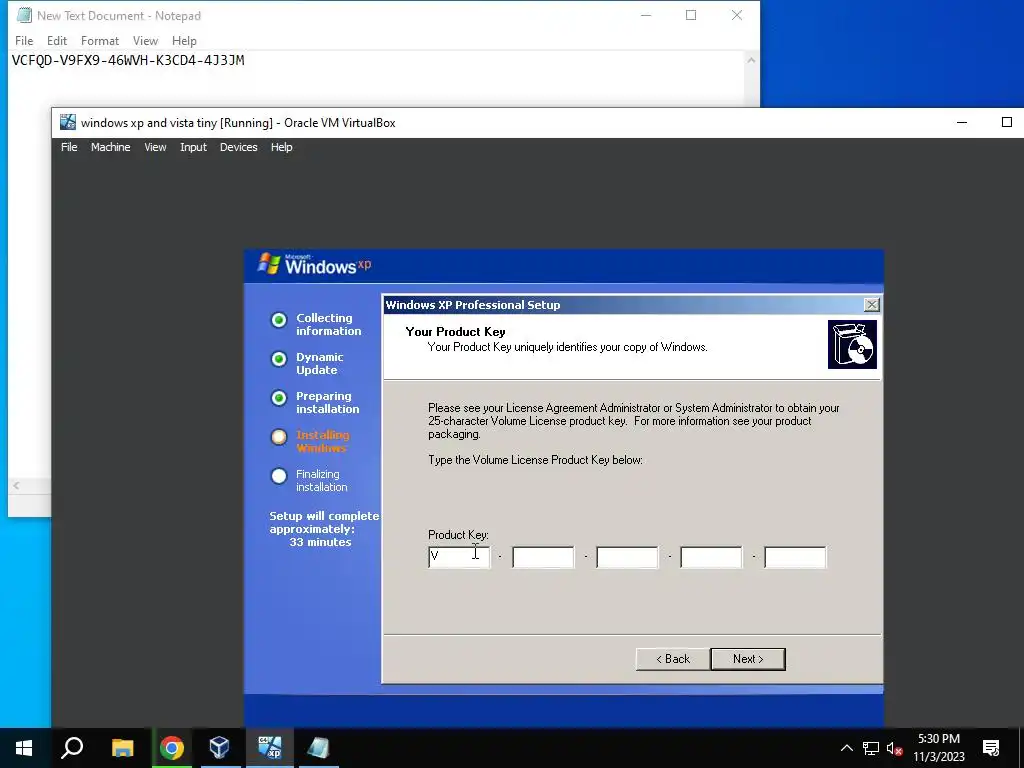Maximize the VirtualBox window
Viewport: 1024px width, 768px height.
pyautogui.click(x=1006, y=122)
